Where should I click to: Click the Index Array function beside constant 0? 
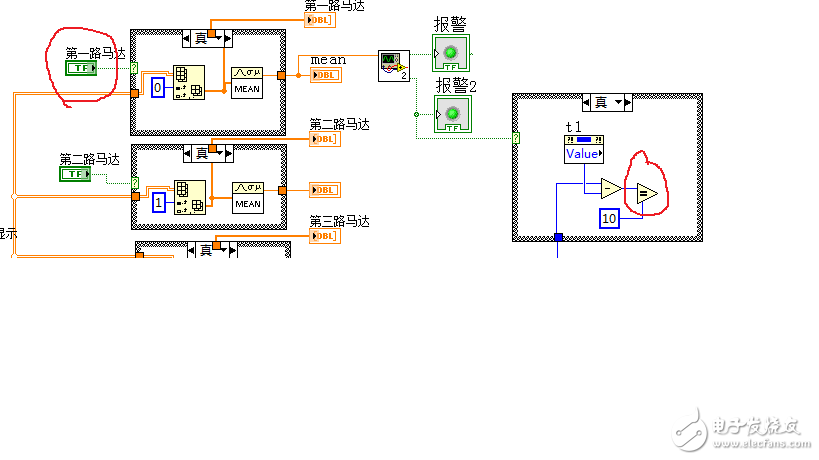189,82
